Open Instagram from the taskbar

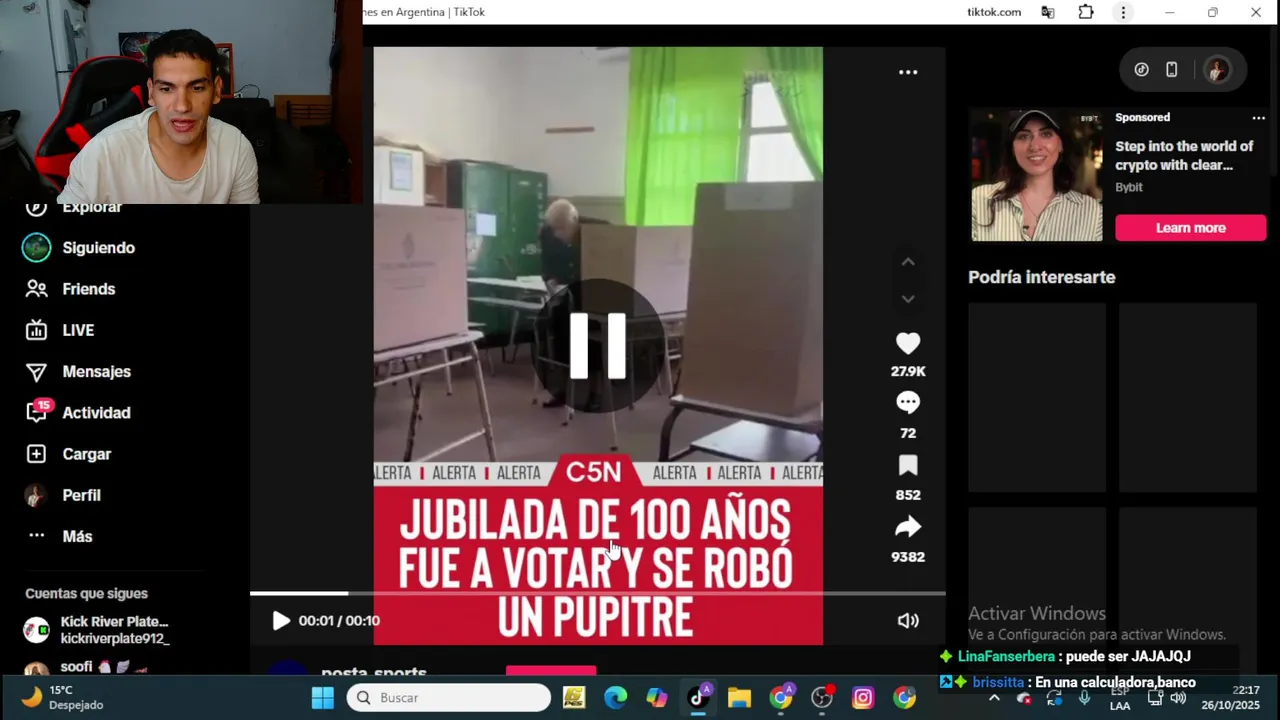tap(863, 698)
